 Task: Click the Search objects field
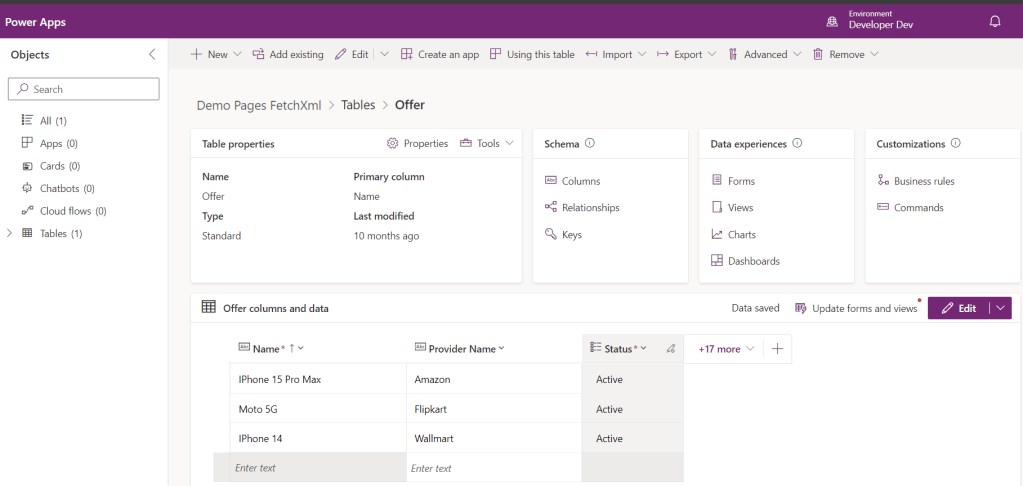(84, 89)
